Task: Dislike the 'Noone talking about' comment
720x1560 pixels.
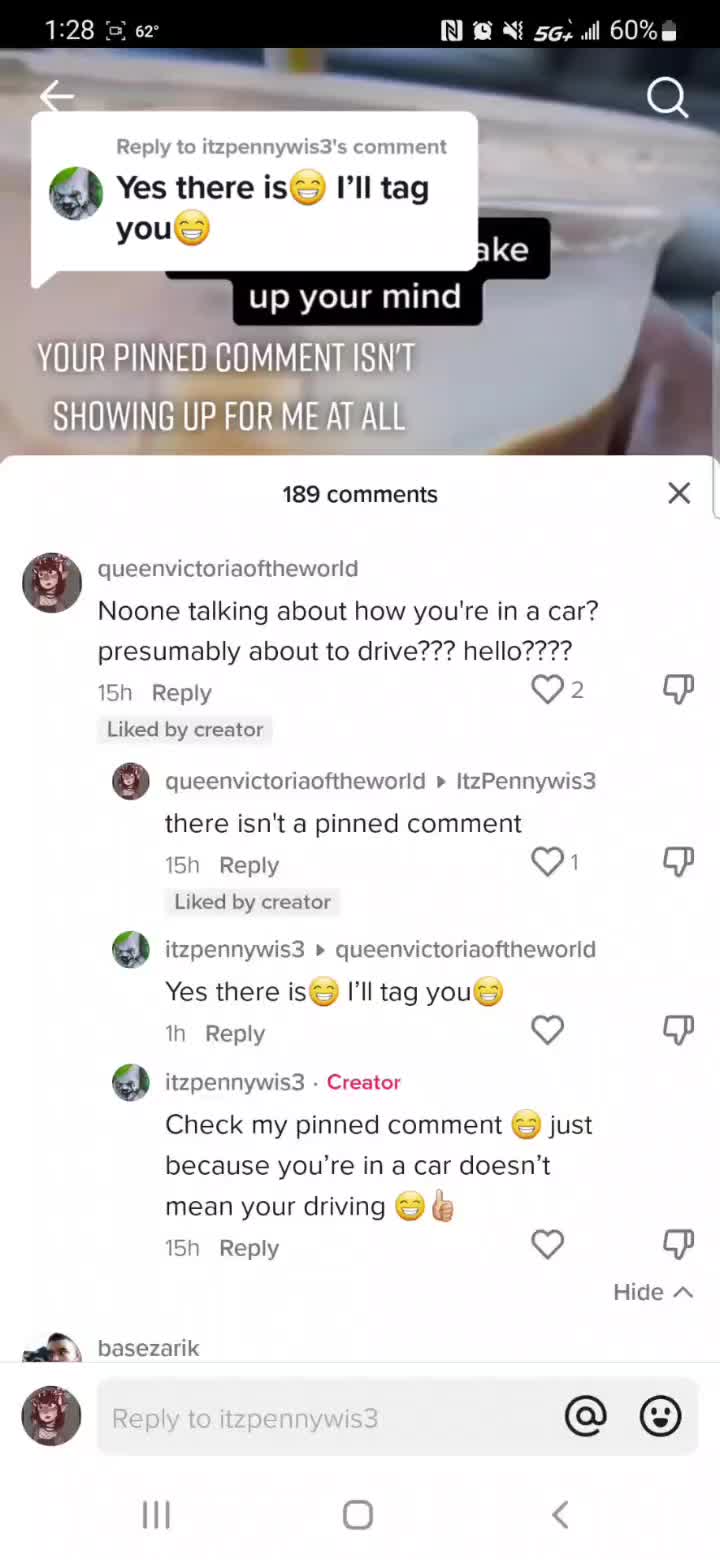Action: [678, 689]
